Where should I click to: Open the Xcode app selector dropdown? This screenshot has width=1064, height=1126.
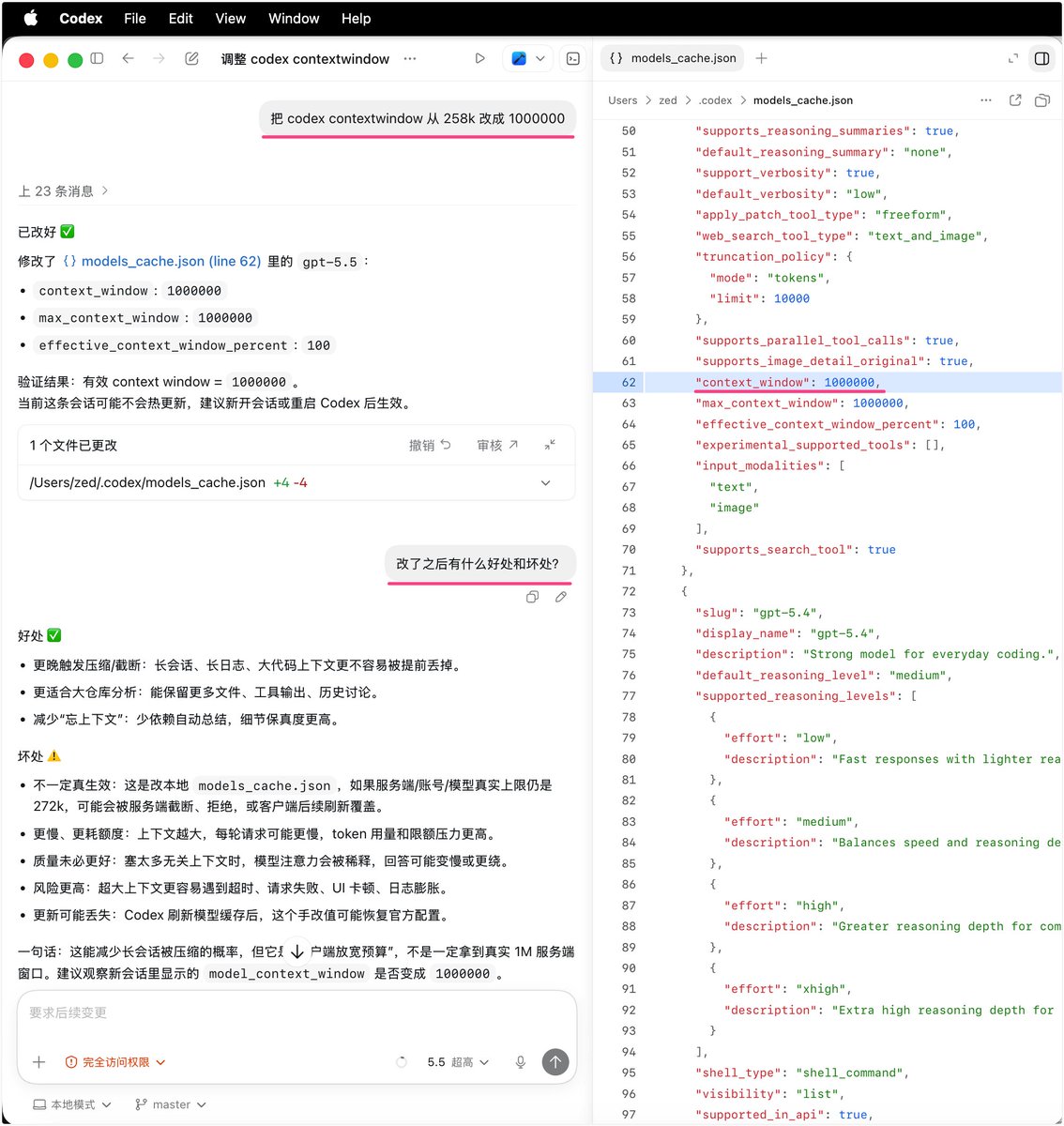coord(528,58)
